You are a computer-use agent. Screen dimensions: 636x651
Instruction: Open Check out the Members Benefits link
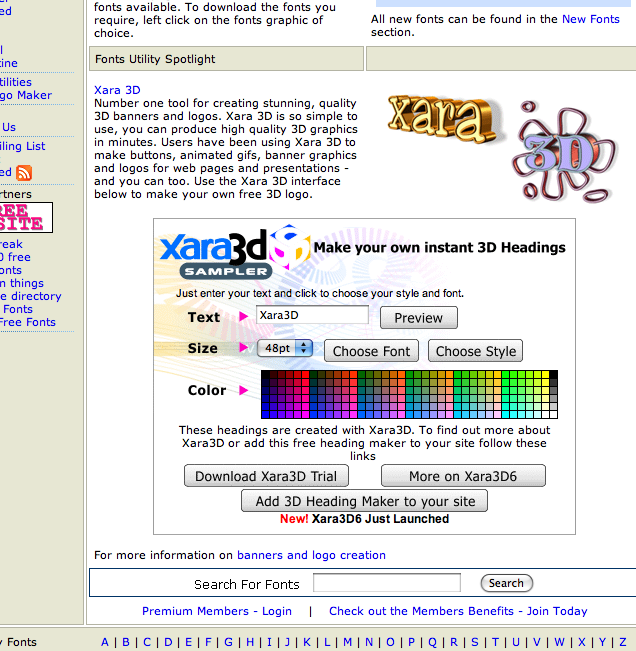click(458, 611)
